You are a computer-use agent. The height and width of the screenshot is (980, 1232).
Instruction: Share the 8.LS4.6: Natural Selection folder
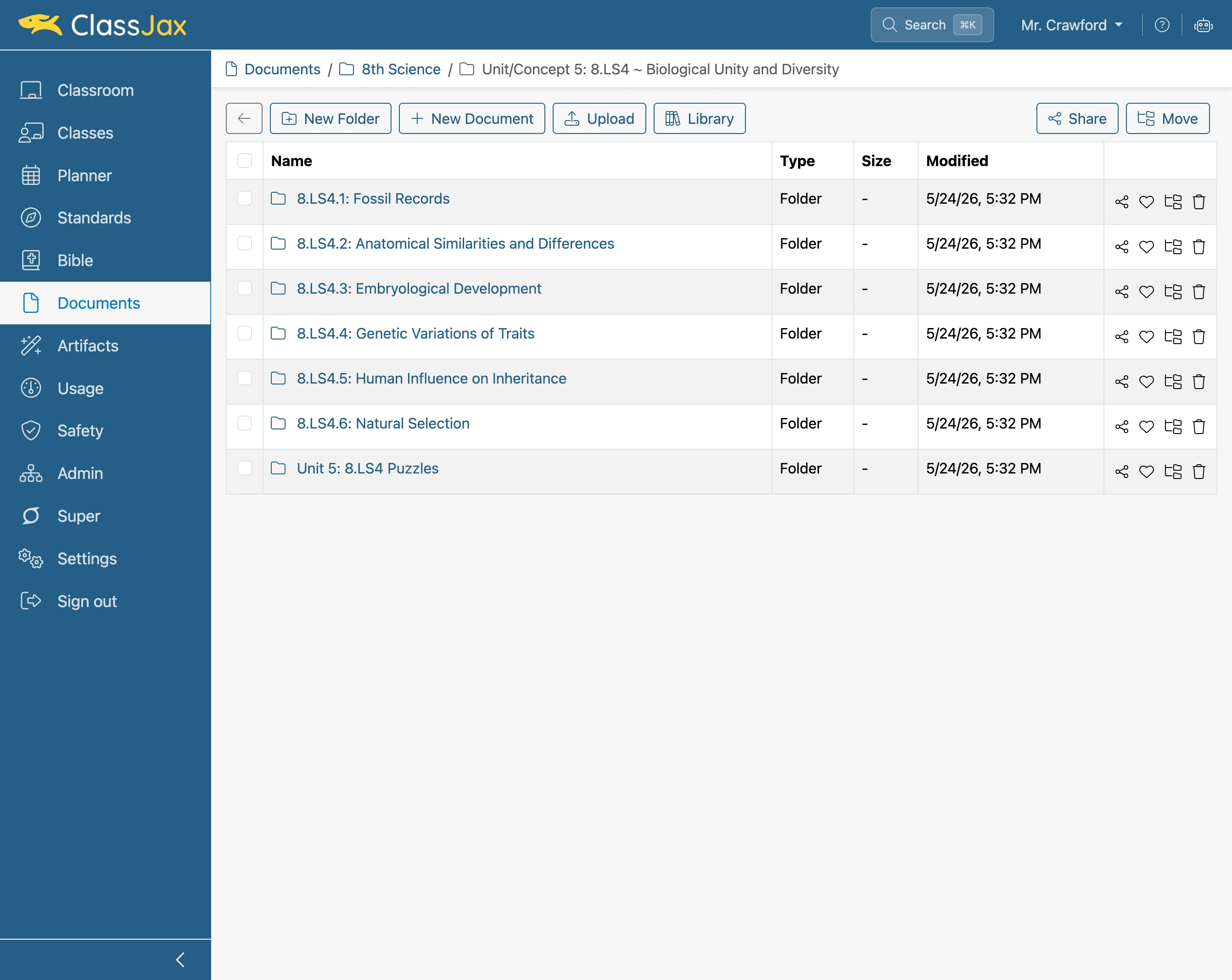(1122, 427)
